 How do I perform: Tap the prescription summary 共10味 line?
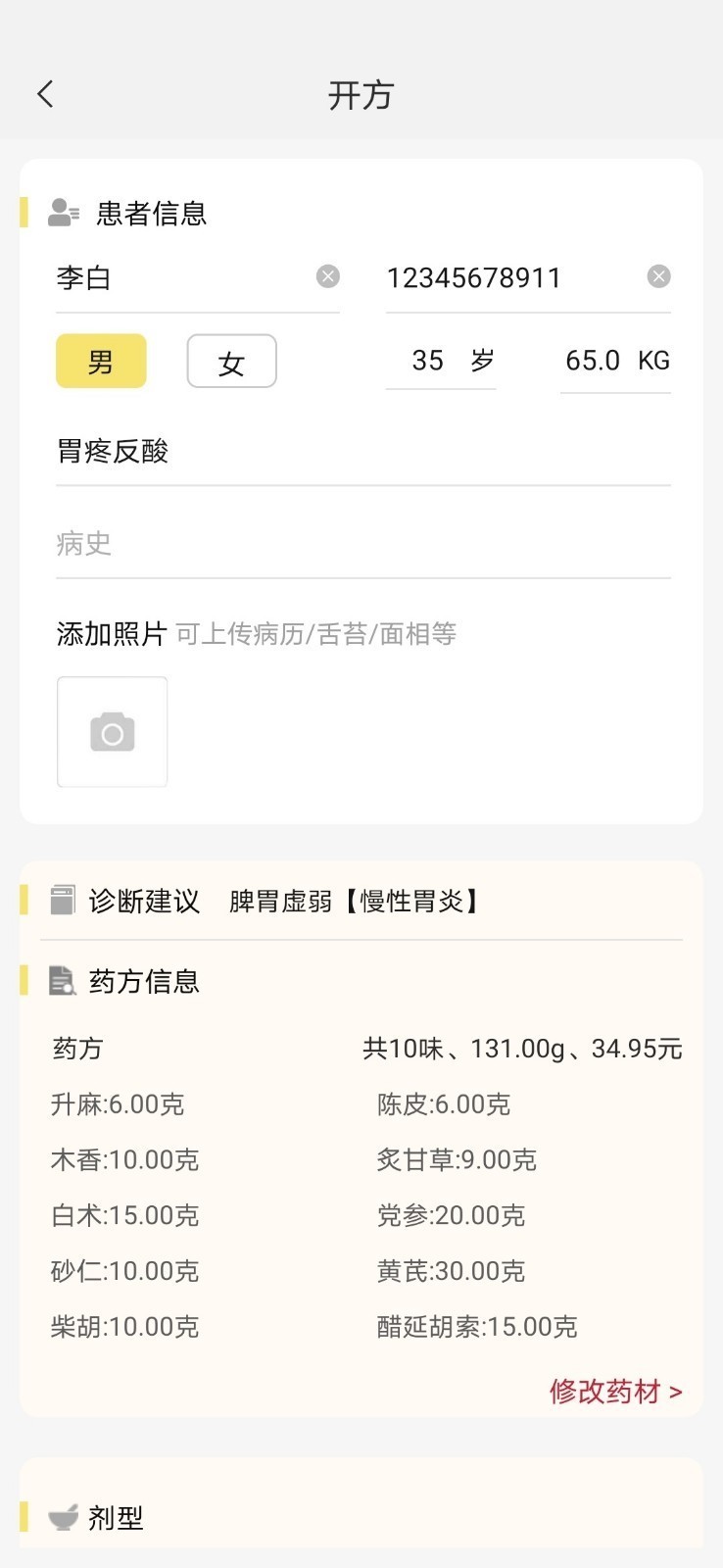pyautogui.click(x=521, y=1049)
